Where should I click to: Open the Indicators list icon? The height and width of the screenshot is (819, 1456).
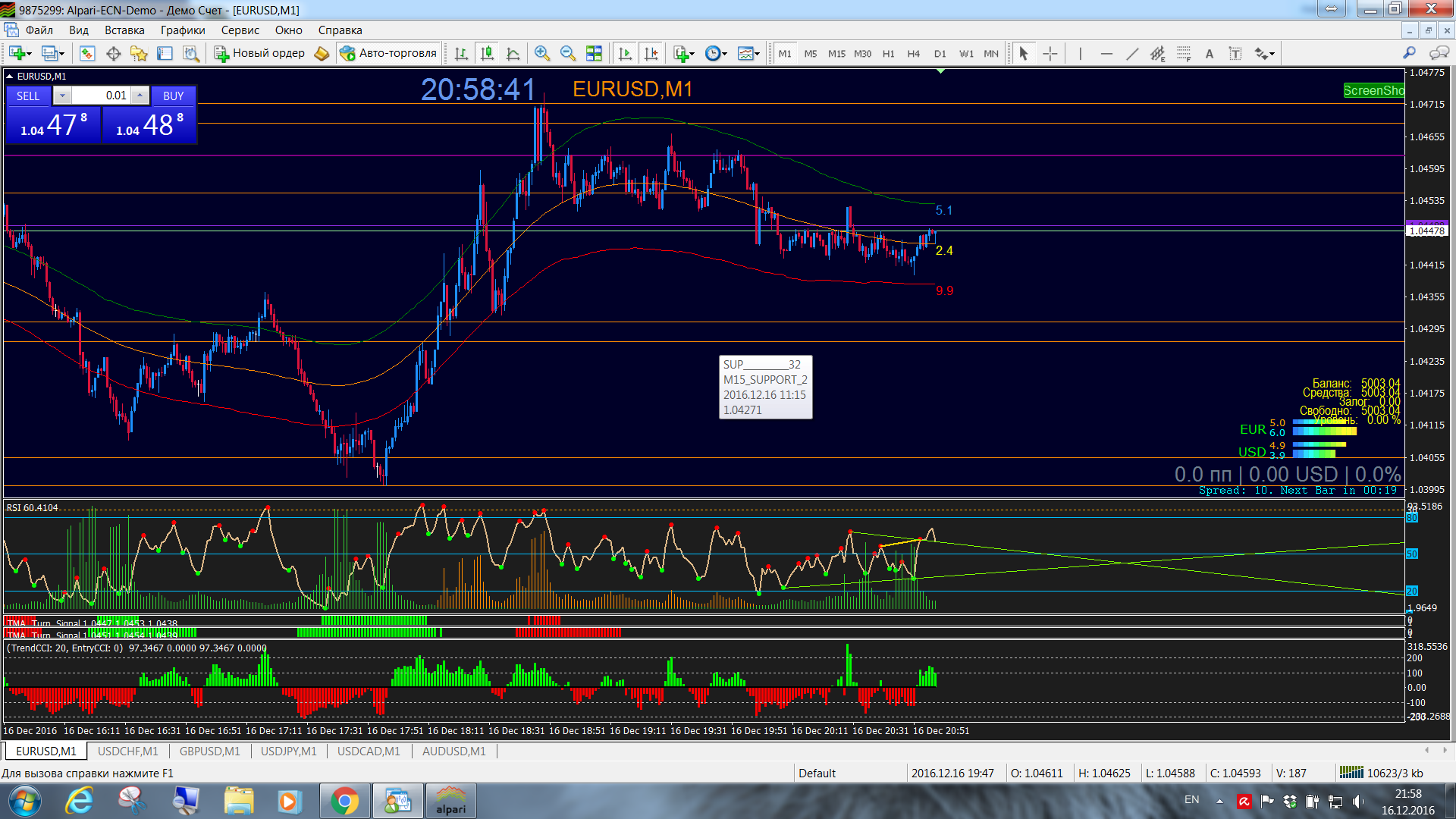pyautogui.click(x=680, y=53)
